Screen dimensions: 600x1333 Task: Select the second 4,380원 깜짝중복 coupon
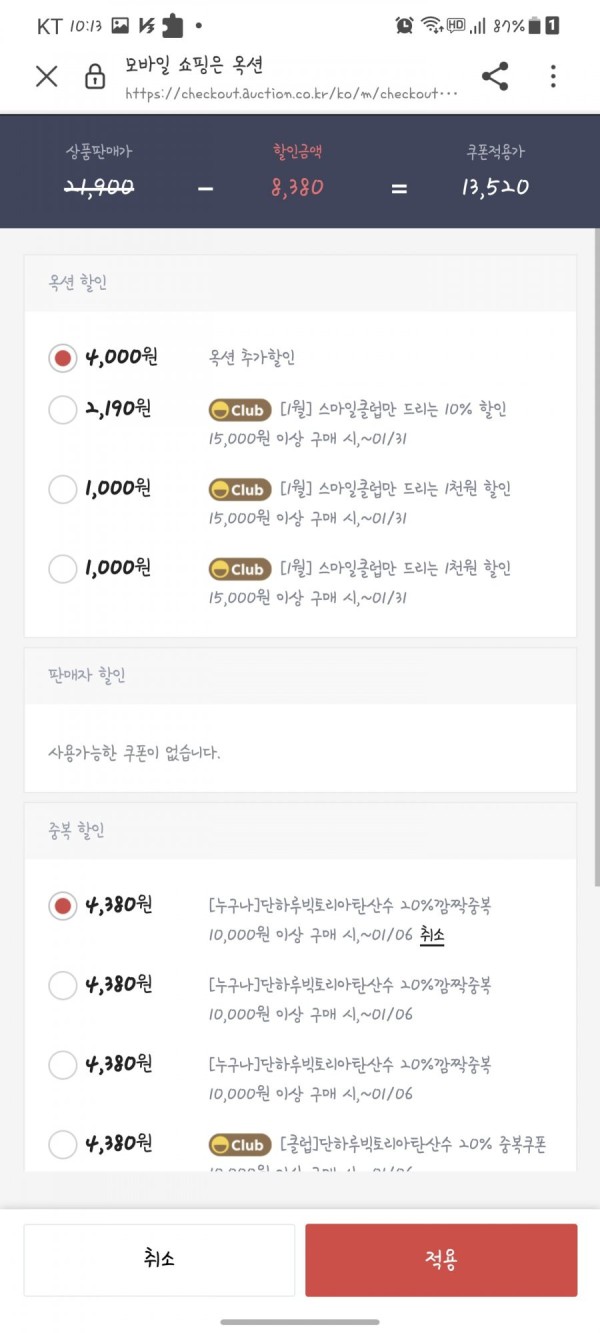tap(63, 985)
